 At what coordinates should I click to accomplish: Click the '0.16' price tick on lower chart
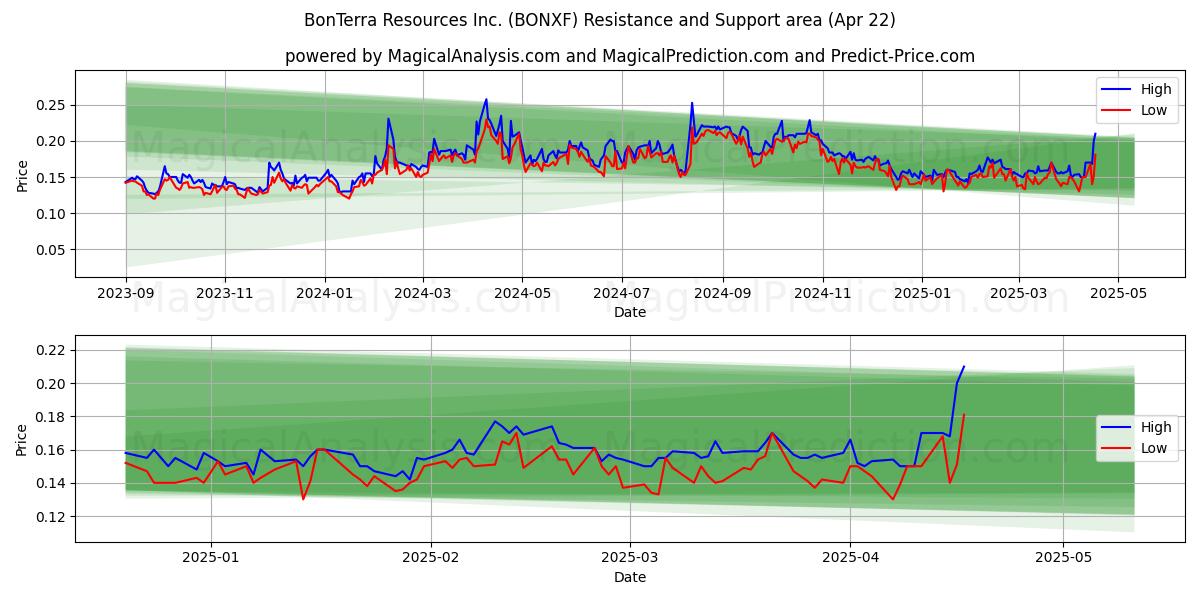coord(52,450)
